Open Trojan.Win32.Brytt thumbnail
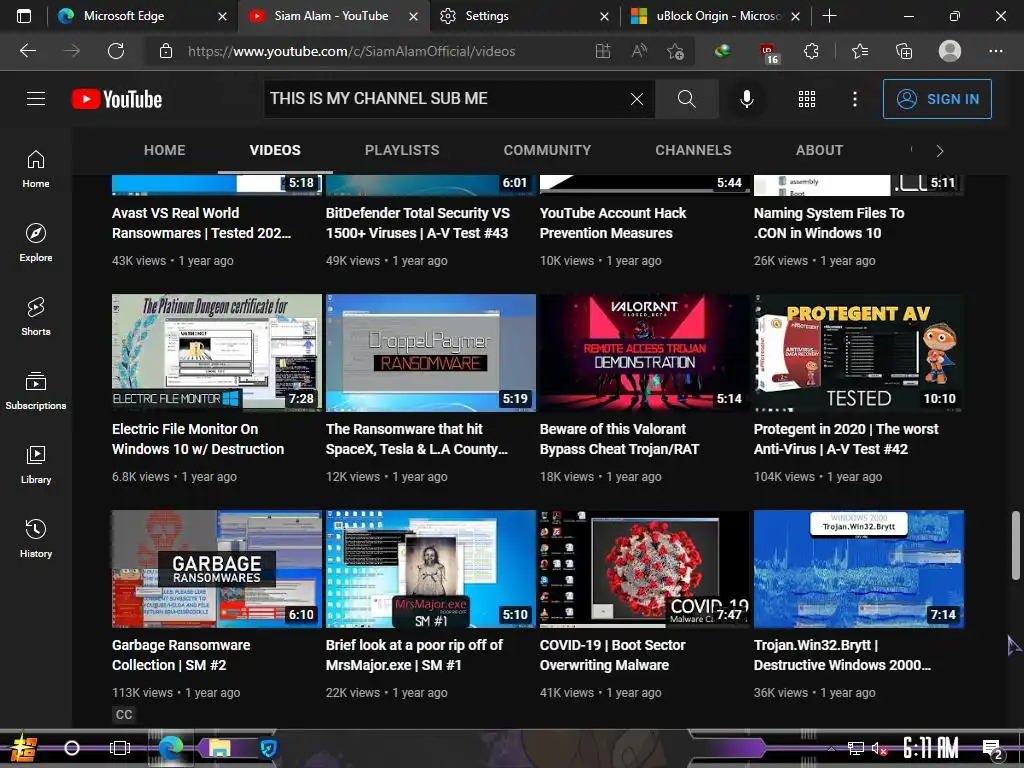The image size is (1024, 768). coord(859,569)
